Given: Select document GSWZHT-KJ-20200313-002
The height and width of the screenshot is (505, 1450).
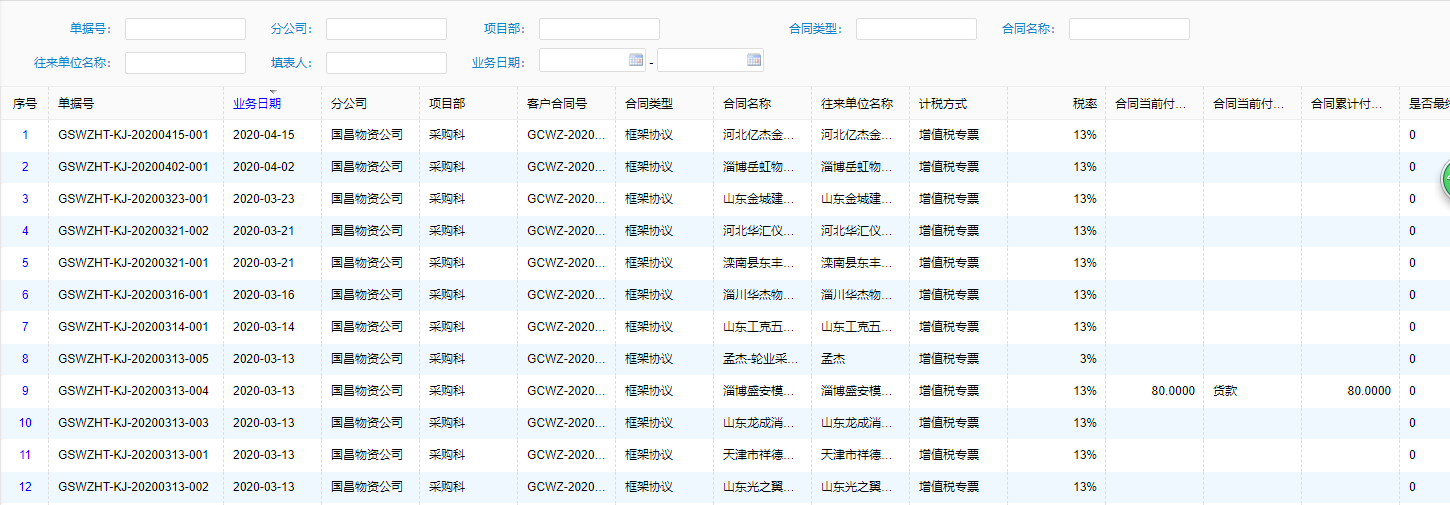Looking at the screenshot, I should tap(133, 487).
